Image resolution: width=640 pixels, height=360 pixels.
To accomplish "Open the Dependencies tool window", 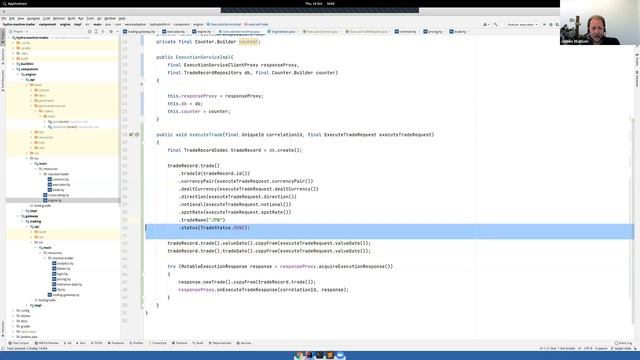I will tap(220, 343).
